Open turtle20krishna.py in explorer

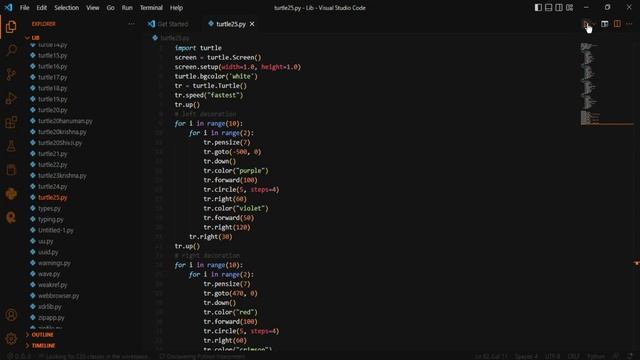62,132
